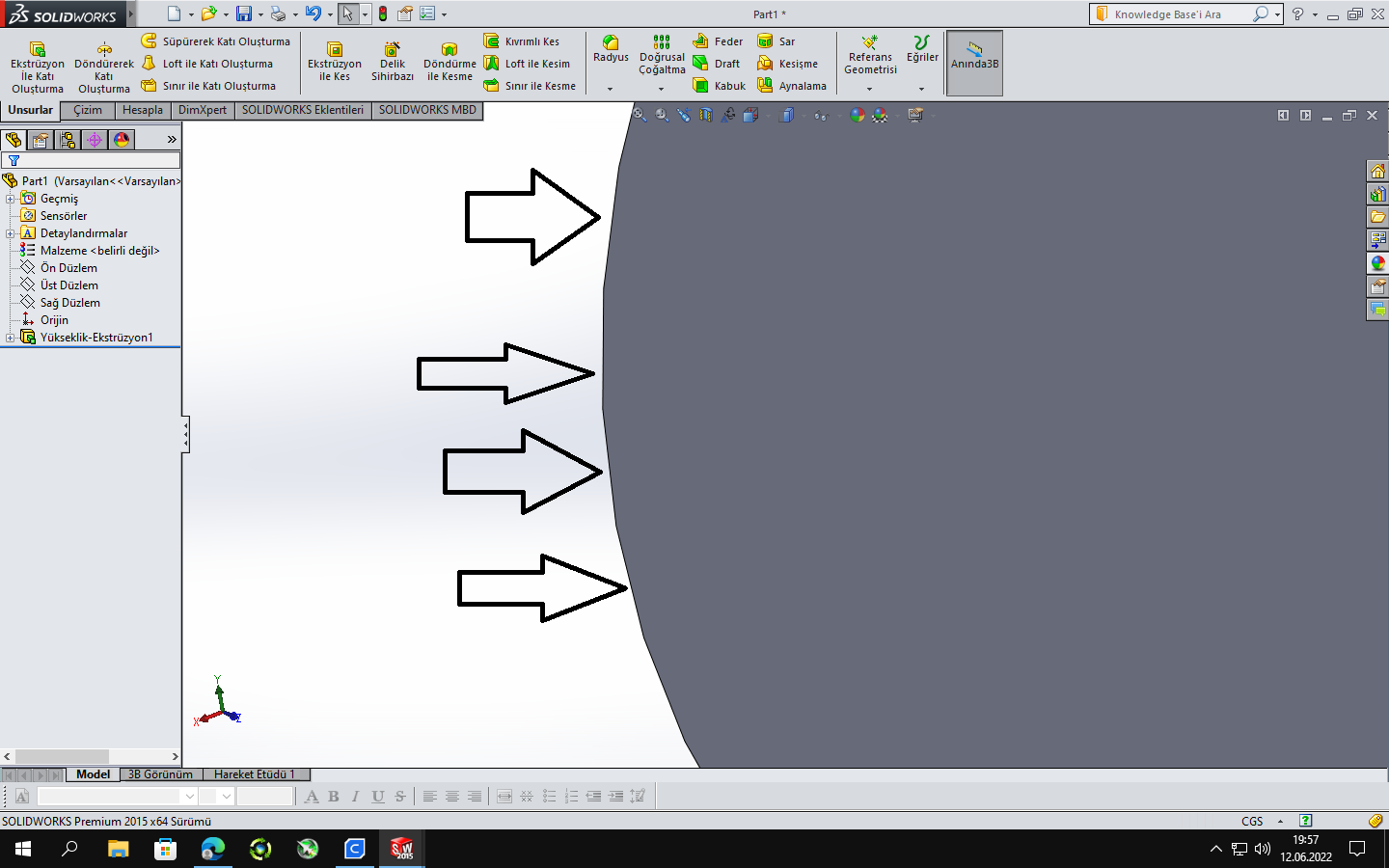Switch to the Hesapla tab

[142, 110]
